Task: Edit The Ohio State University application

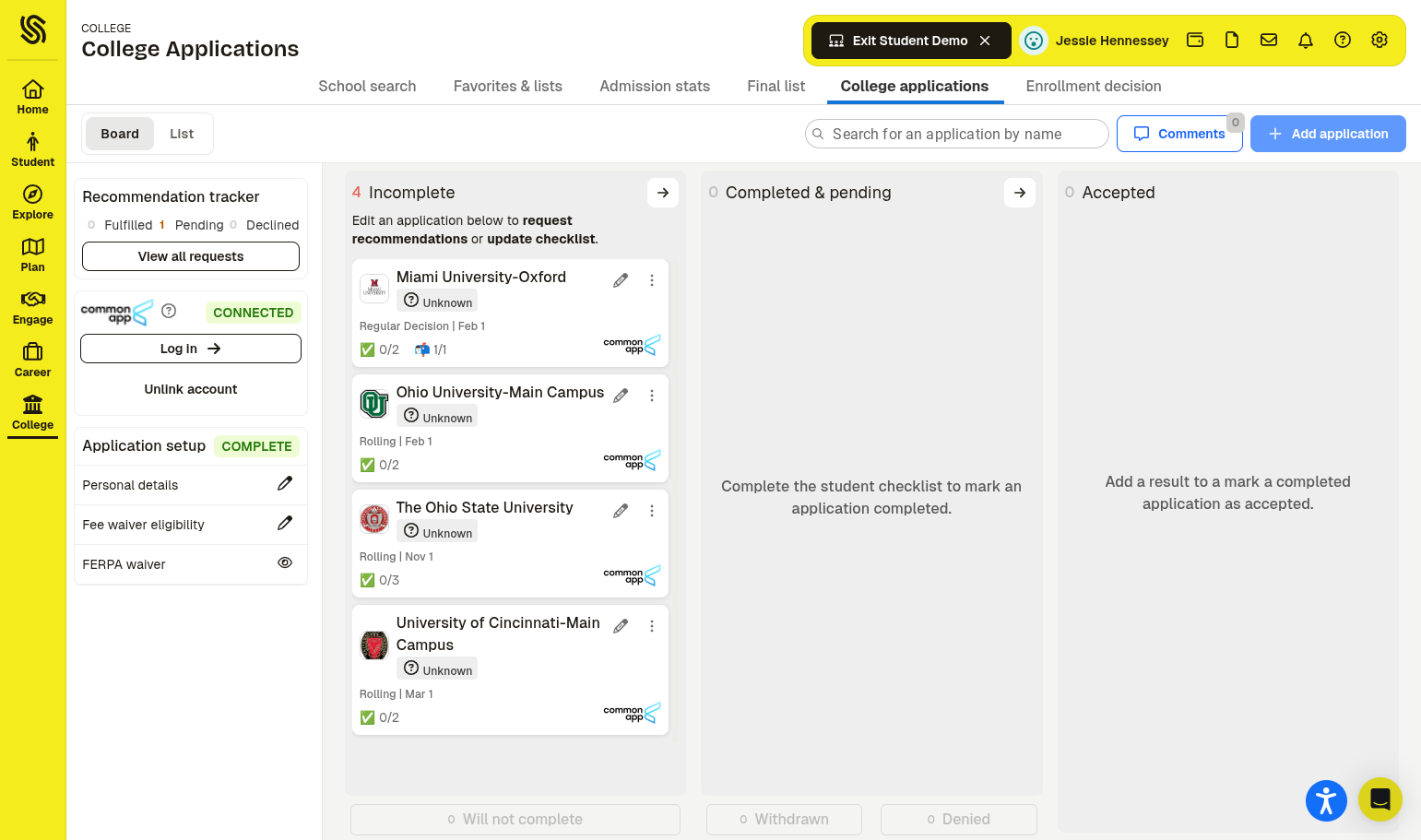Action: pos(621,511)
